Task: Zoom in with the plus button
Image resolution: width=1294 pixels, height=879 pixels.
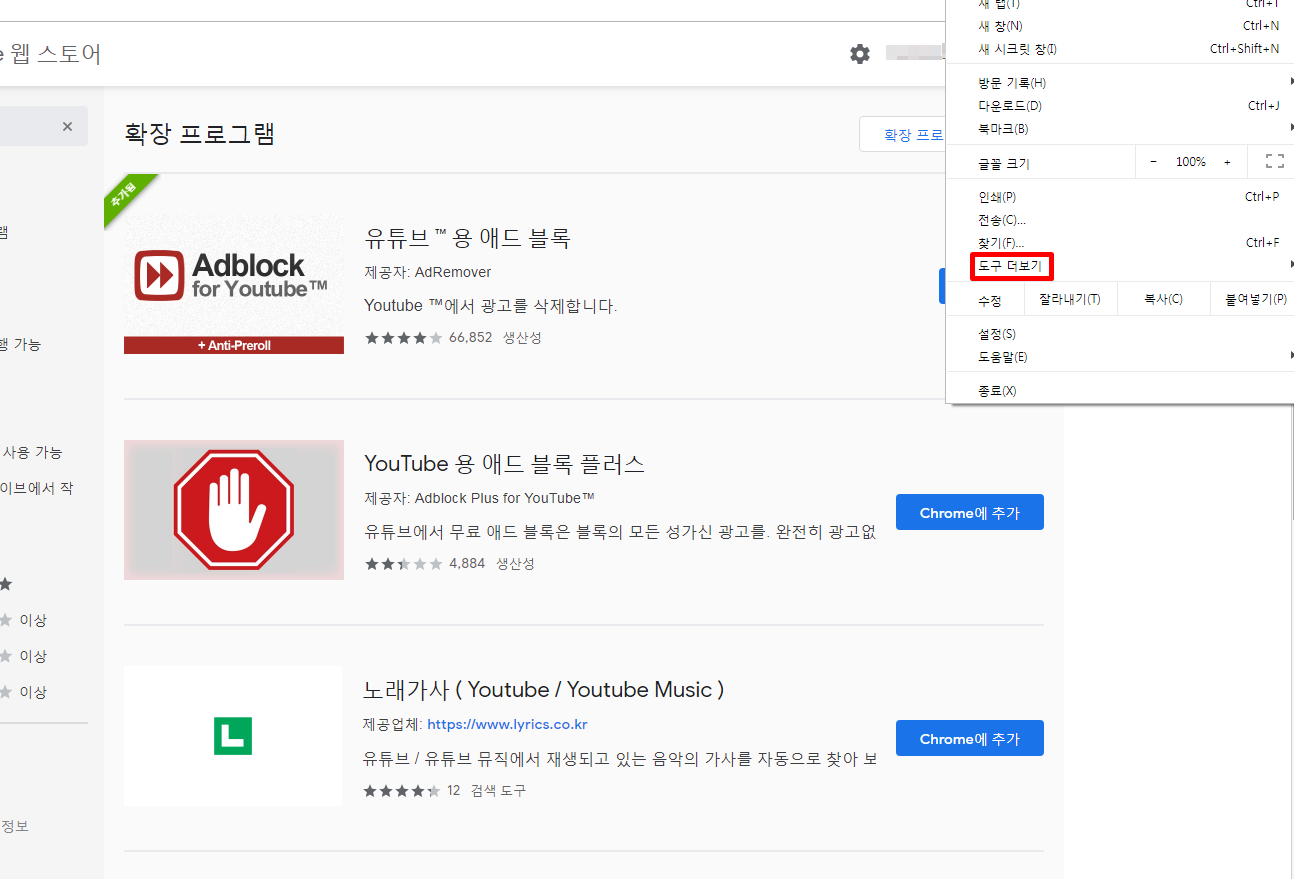Action: (x=1227, y=162)
